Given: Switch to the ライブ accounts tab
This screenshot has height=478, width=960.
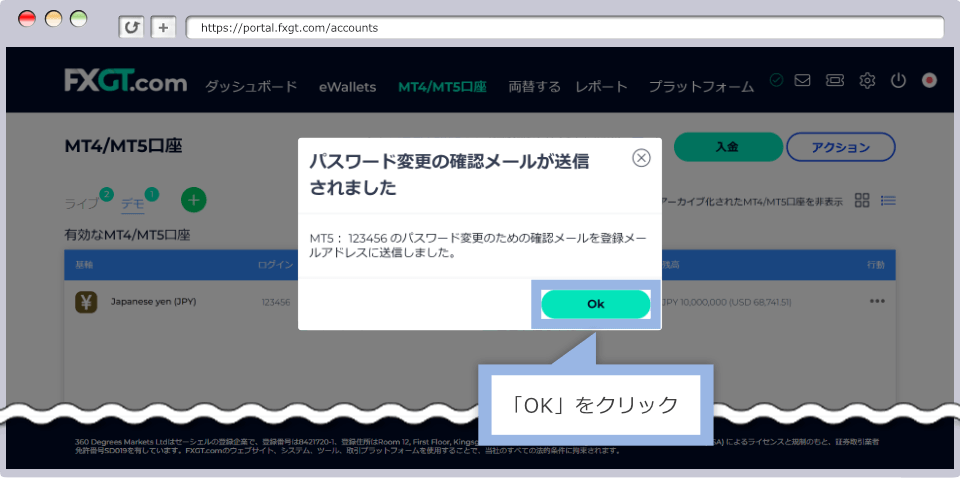Looking at the screenshot, I should (81, 204).
